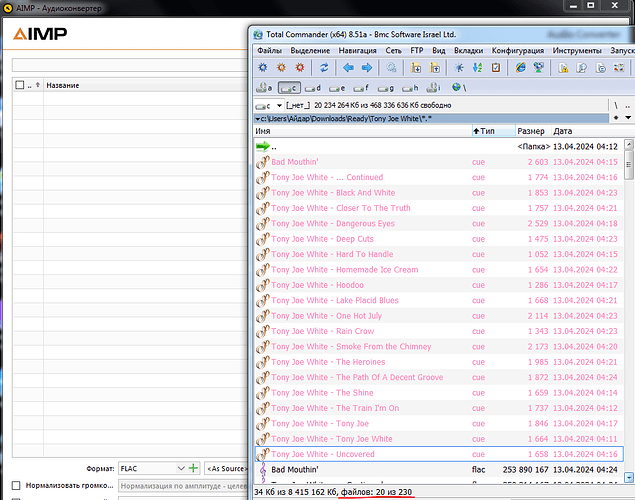
Task: Select Tony Joe White - Hoodoo cue file
Action: point(439,285)
